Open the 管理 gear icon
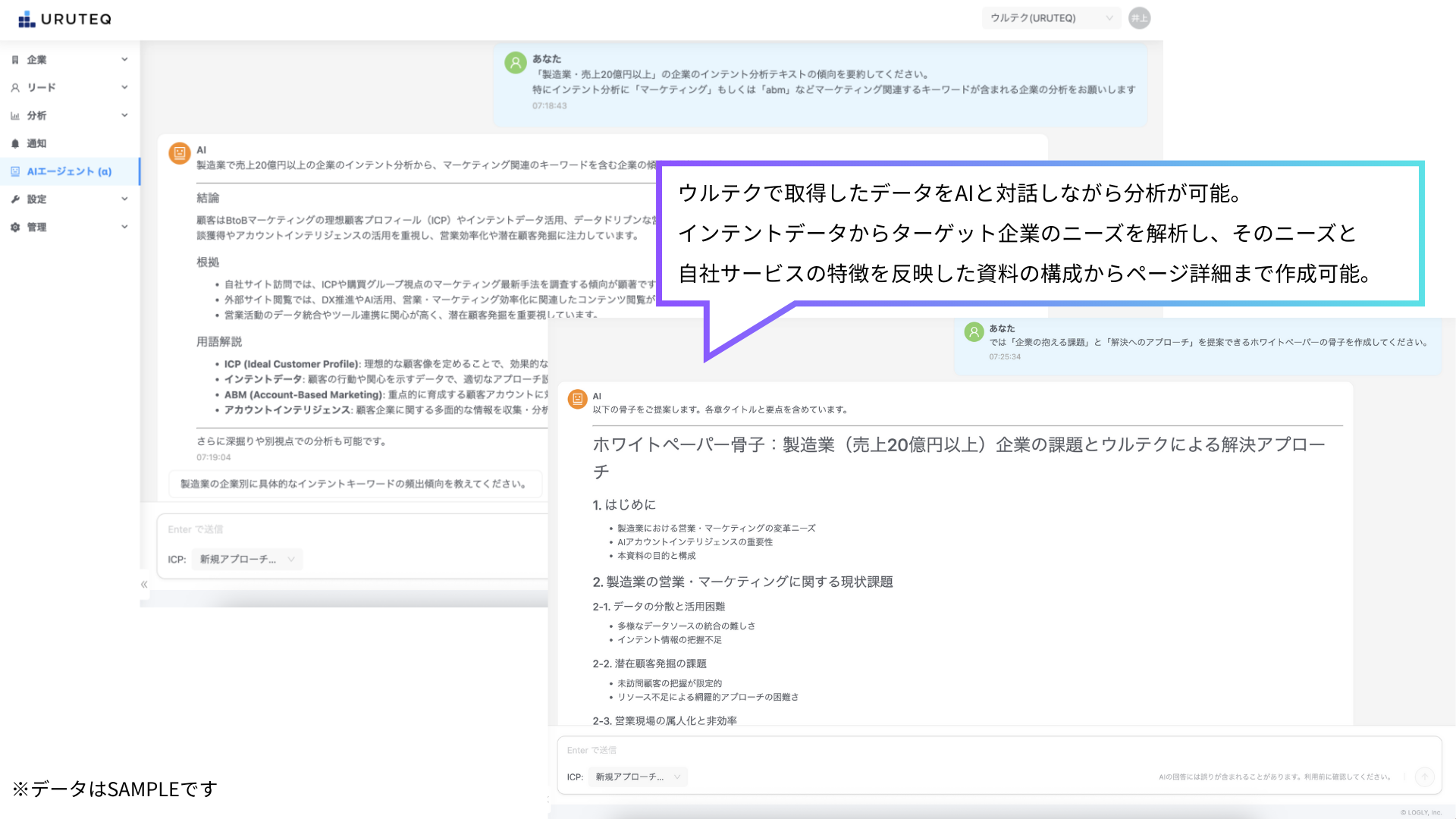This screenshot has height=819, width=1456. [x=15, y=227]
